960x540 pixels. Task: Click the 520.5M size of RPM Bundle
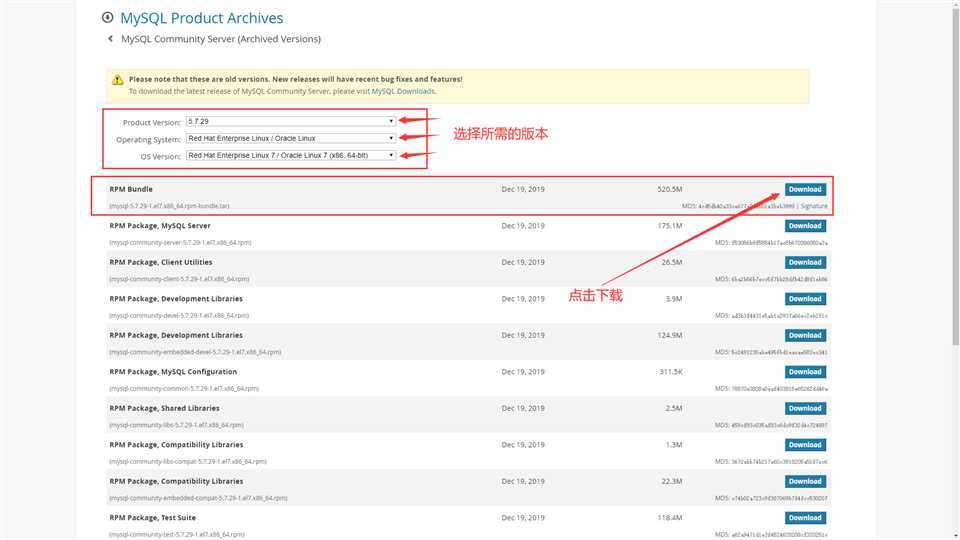coord(670,189)
